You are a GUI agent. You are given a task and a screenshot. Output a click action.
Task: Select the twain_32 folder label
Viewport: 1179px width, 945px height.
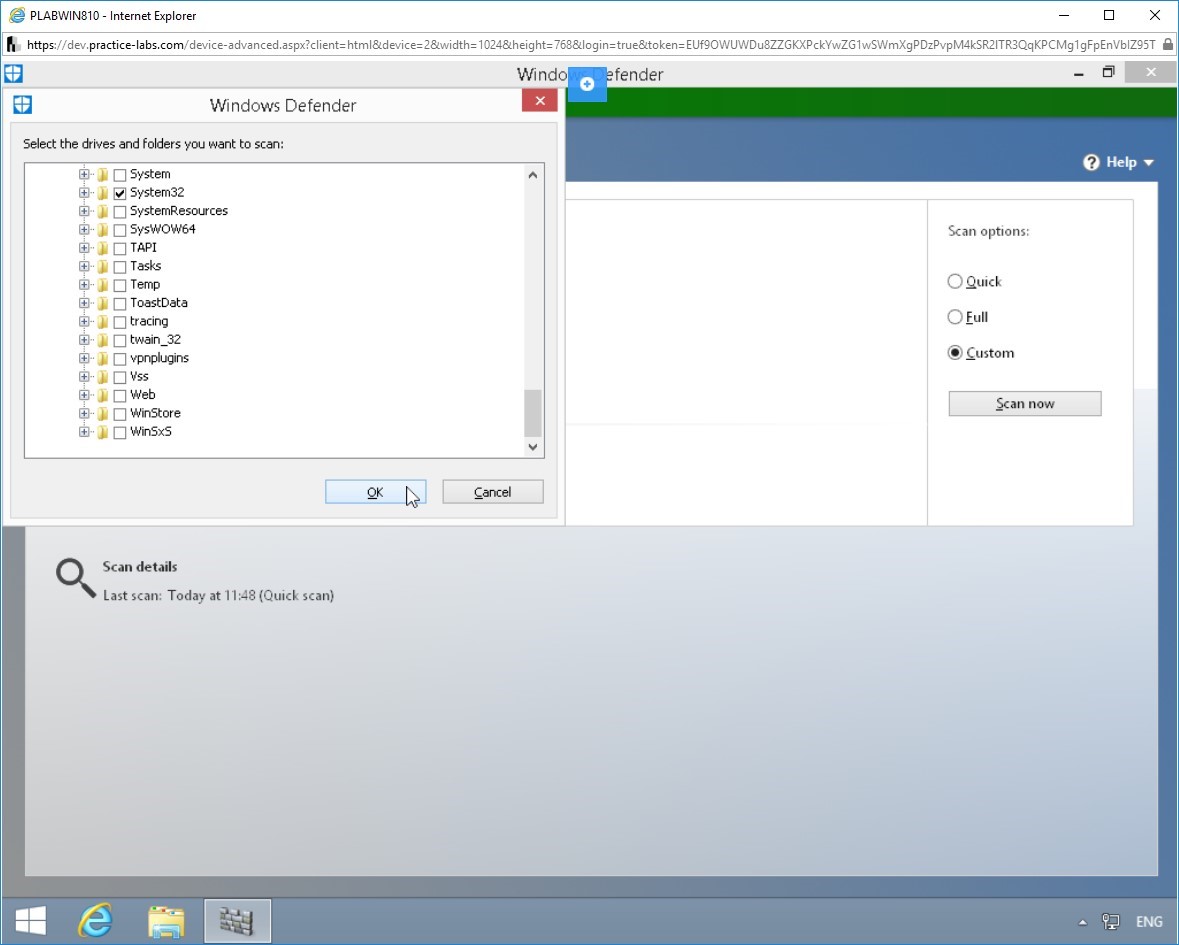pyautogui.click(x=155, y=340)
